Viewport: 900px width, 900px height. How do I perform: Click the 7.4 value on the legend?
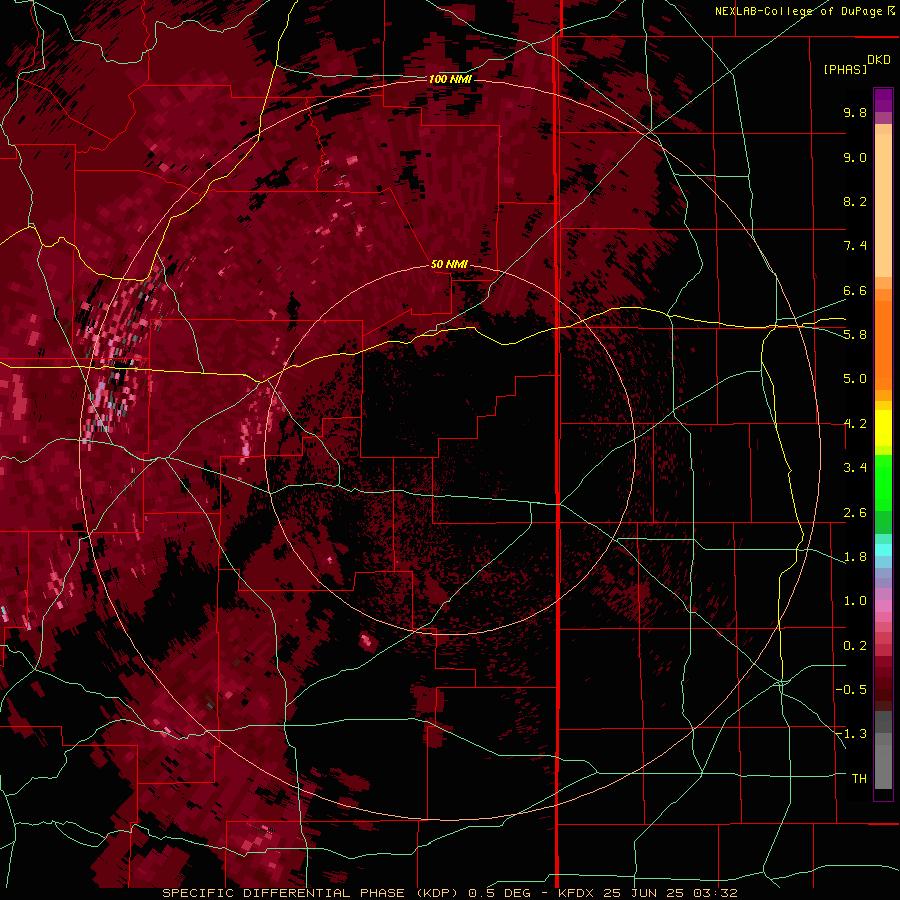855,246
